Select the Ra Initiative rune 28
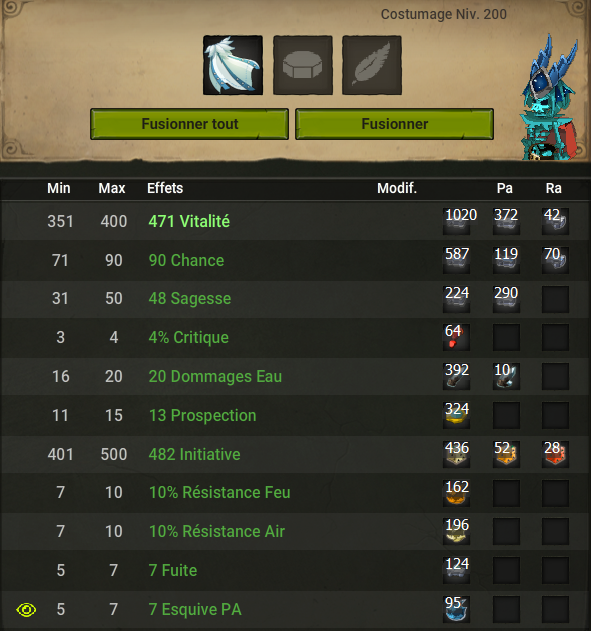Image resolution: width=591 pixels, height=631 pixels. (555, 454)
